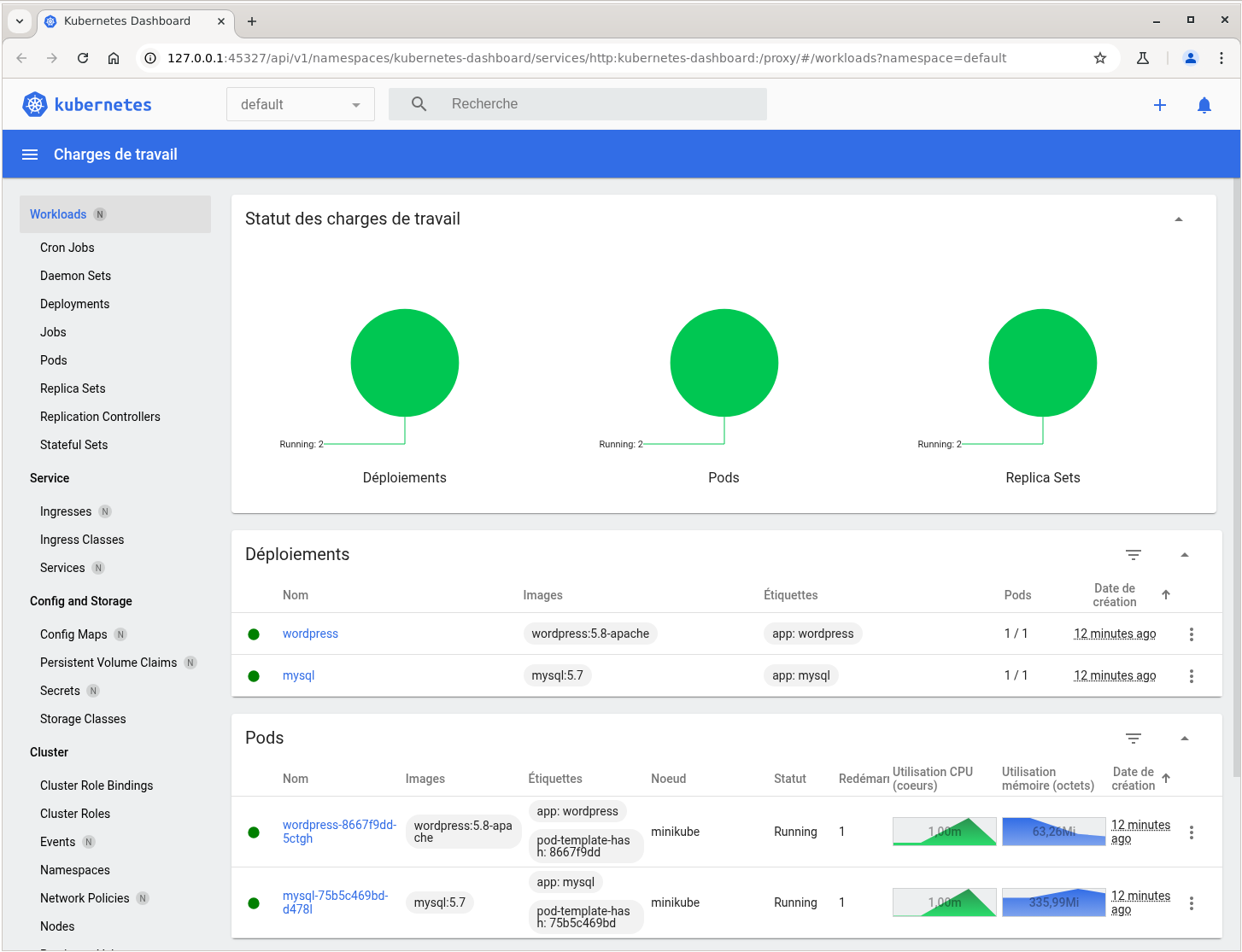This screenshot has width=1242, height=952.
Task: Collapse the Déploiements card
Action: (x=1185, y=555)
